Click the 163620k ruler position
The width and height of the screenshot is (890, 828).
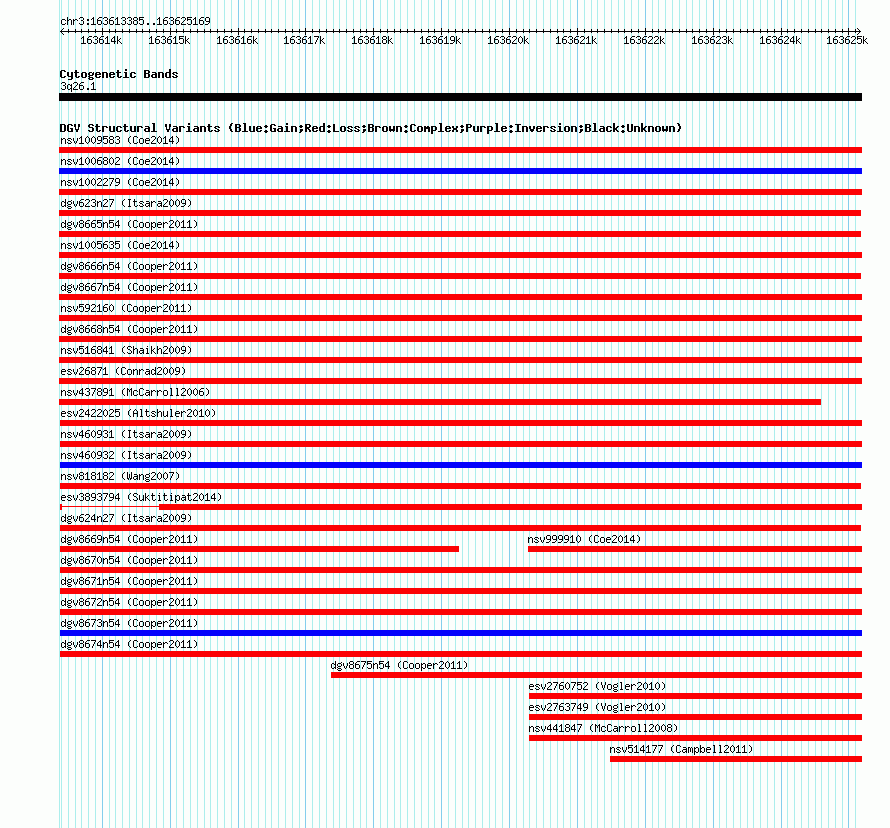point(508,40)
